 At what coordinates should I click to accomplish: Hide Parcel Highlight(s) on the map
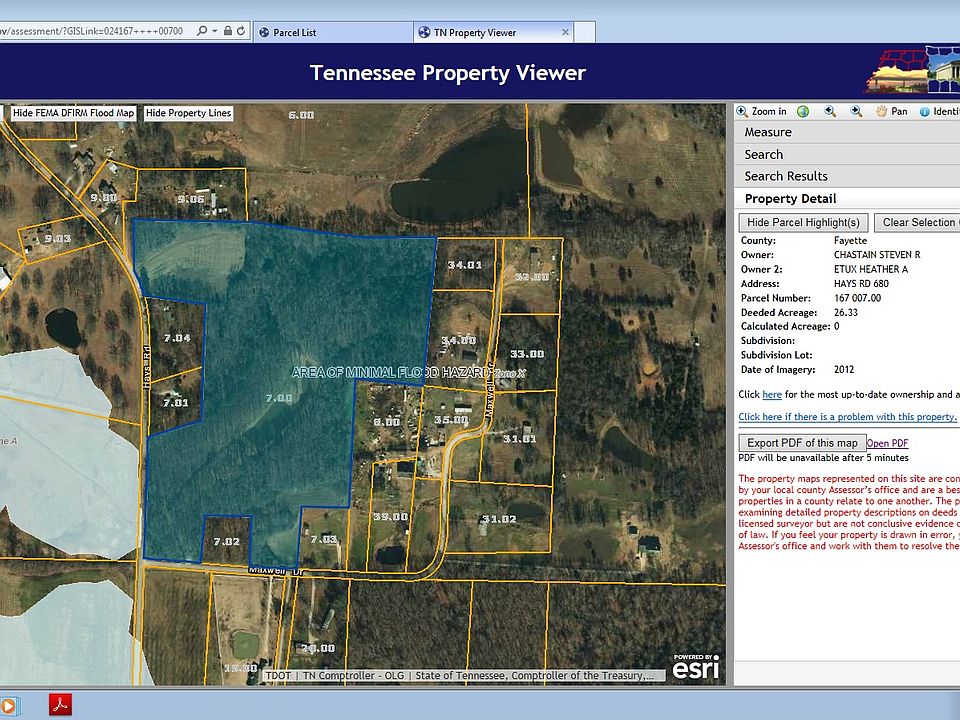803,222
